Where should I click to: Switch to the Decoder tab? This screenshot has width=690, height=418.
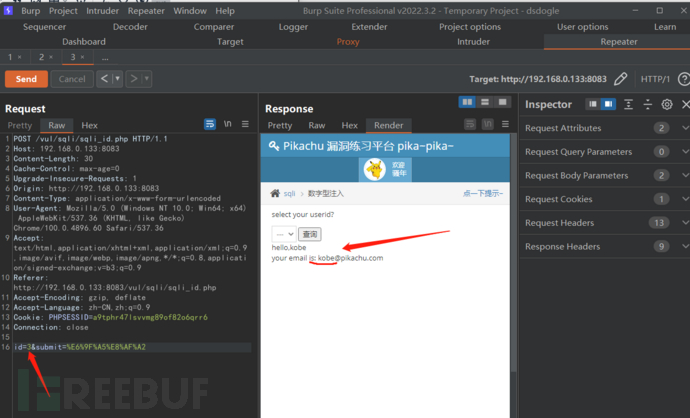130,27
